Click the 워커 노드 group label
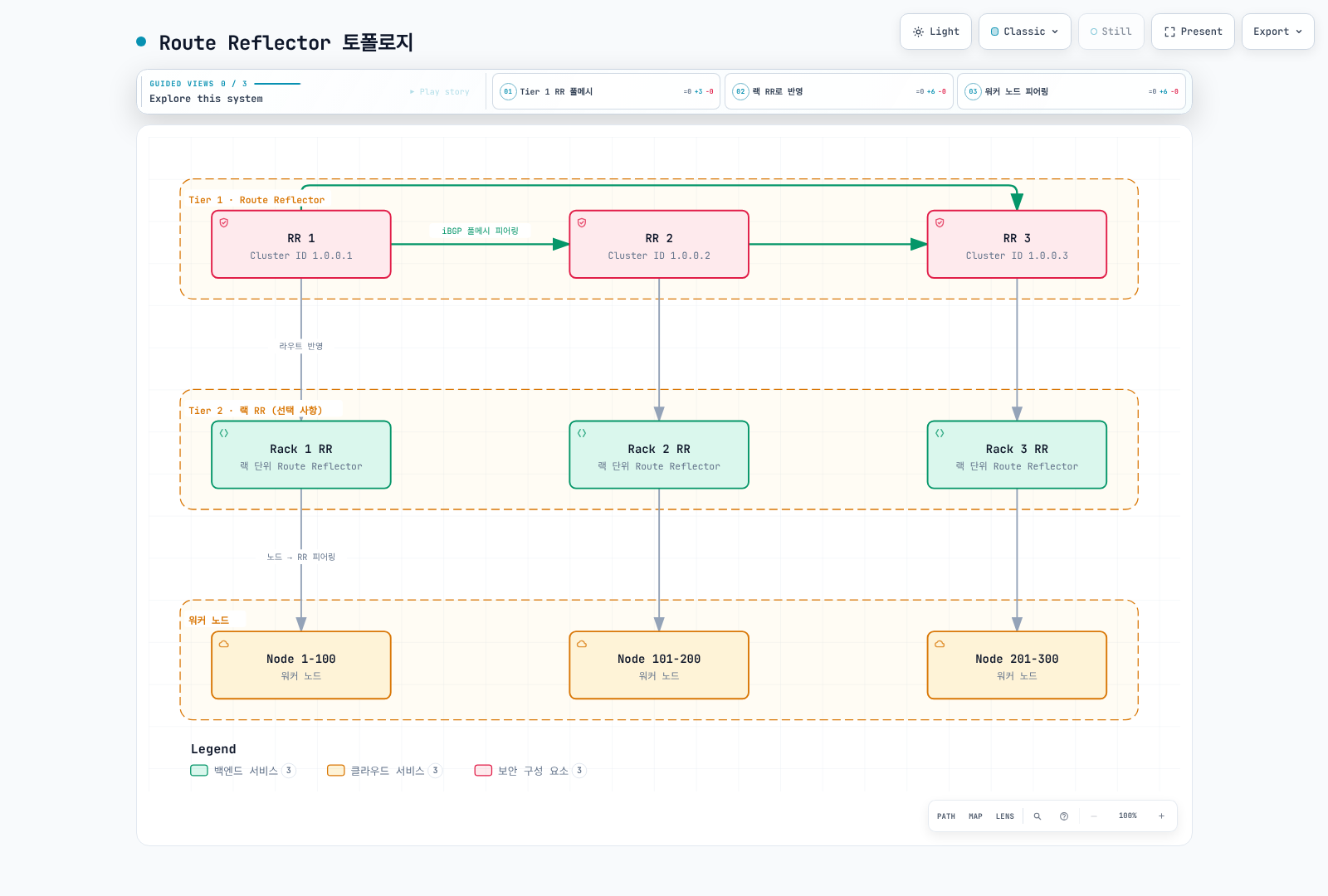 (208, 621)
